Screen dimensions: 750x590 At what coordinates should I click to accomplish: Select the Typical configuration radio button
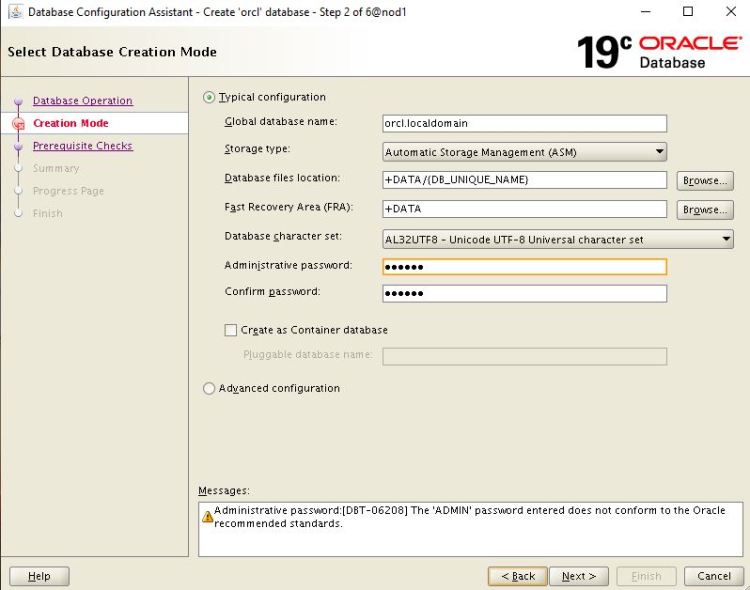tap(209, 97)
